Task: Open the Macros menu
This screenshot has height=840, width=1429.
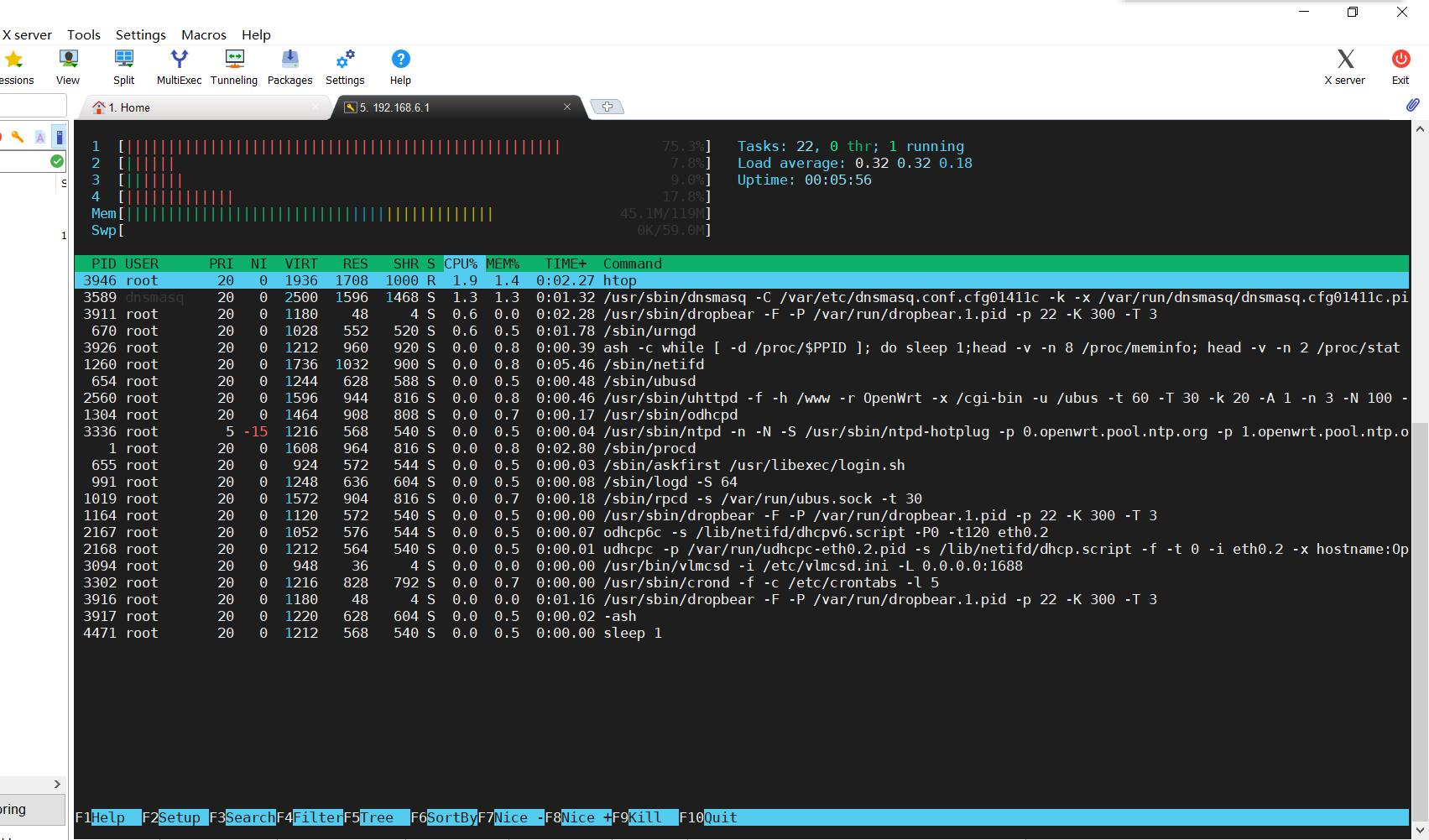Action: [203, 34]
